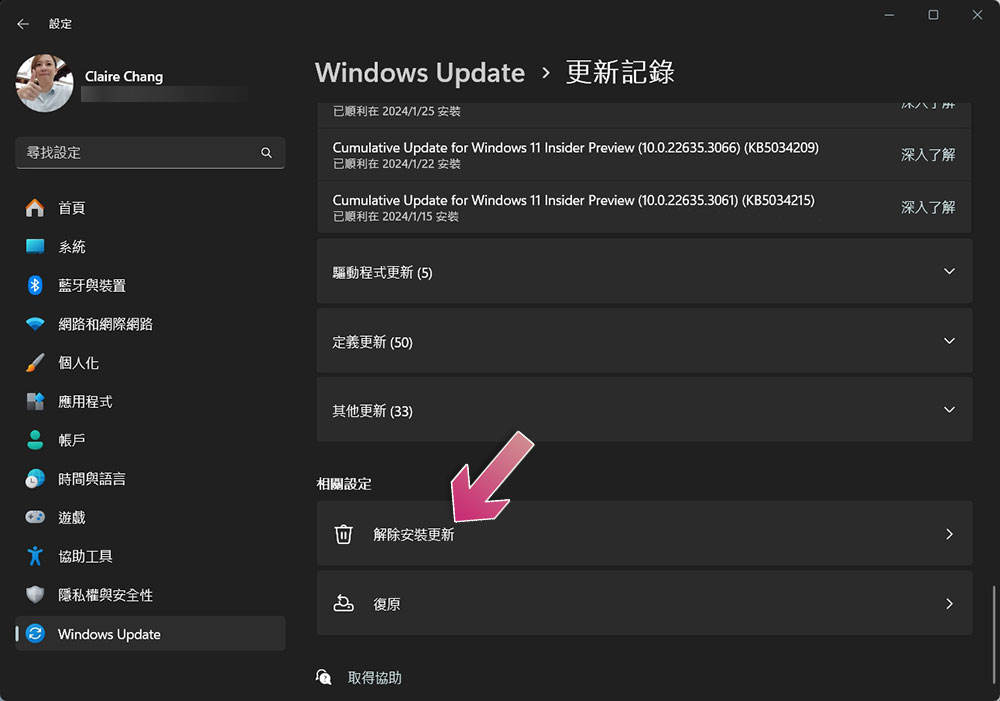Click the search magnifier icon in 尋找設定
This screenshot has height=701, width=1000.
(x=266, y=153)
